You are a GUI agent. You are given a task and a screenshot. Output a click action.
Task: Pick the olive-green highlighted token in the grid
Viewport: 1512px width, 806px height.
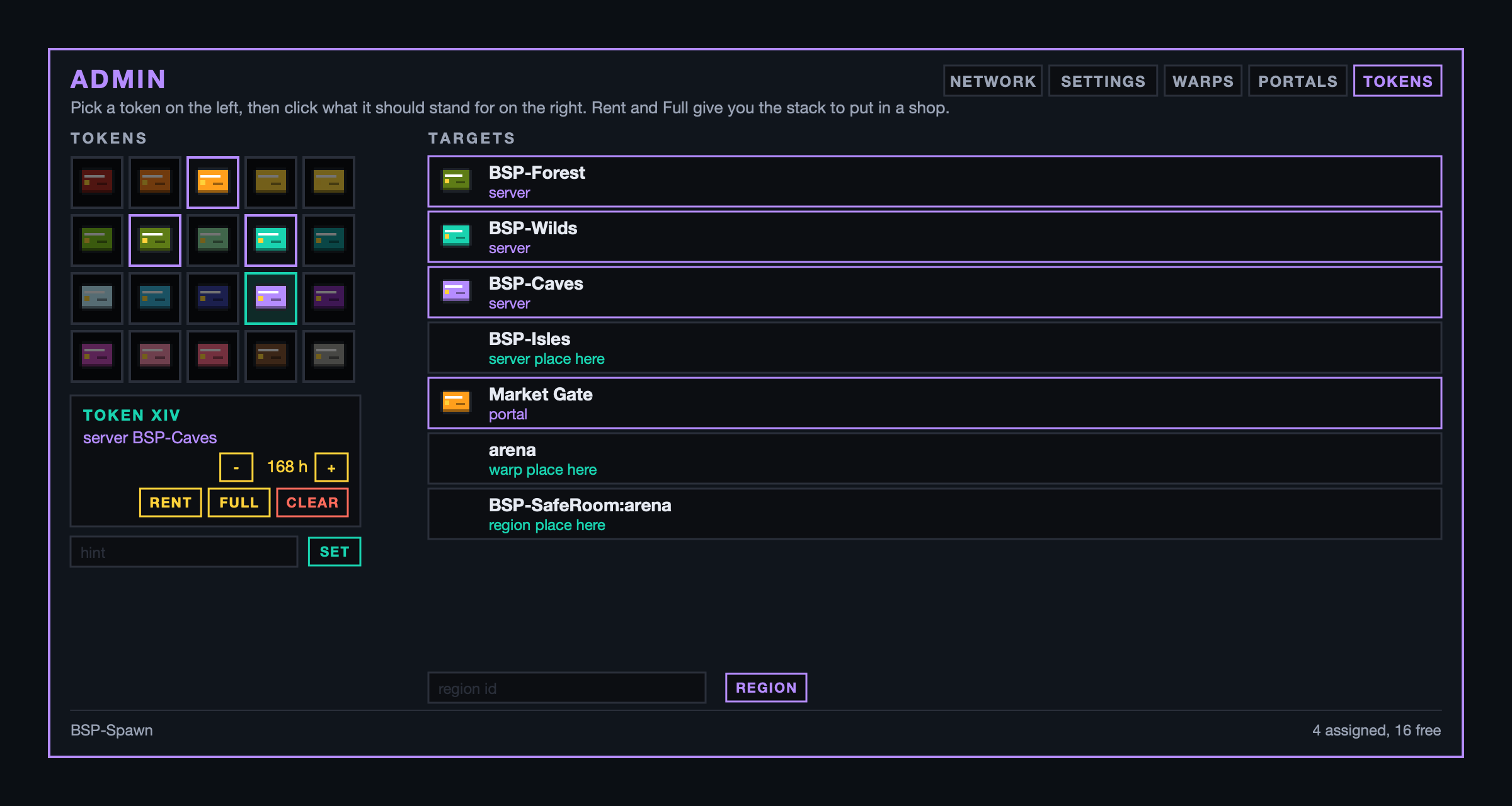[x=154, y=241]
